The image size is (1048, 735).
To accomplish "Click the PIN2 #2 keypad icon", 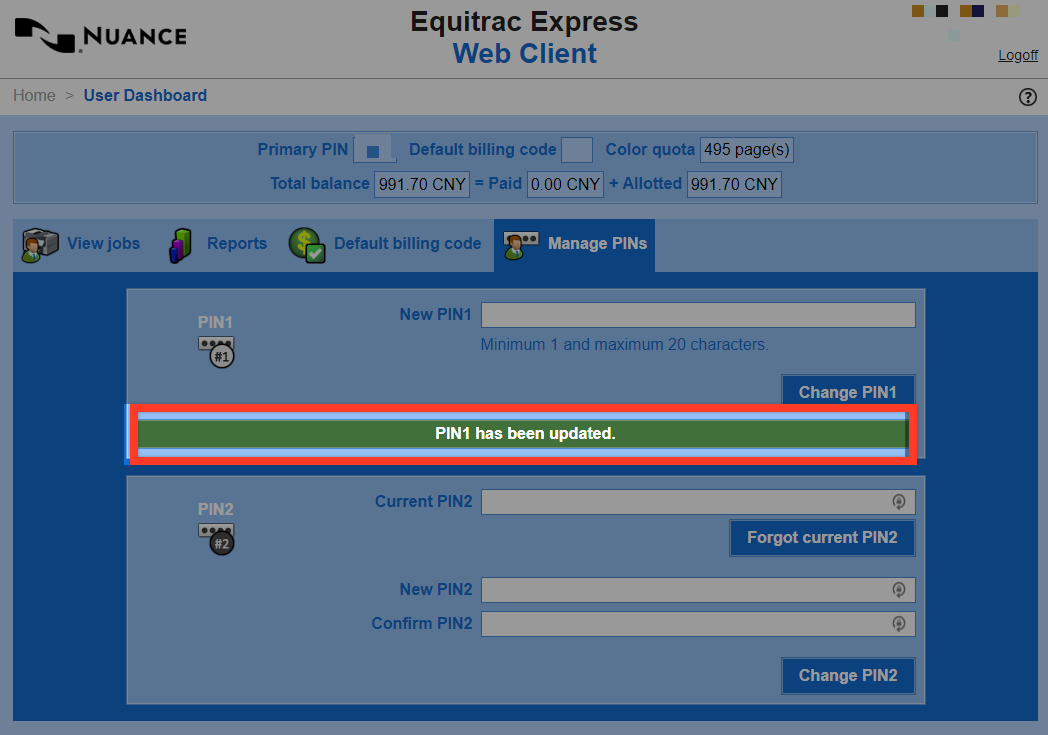I will 217,539.
